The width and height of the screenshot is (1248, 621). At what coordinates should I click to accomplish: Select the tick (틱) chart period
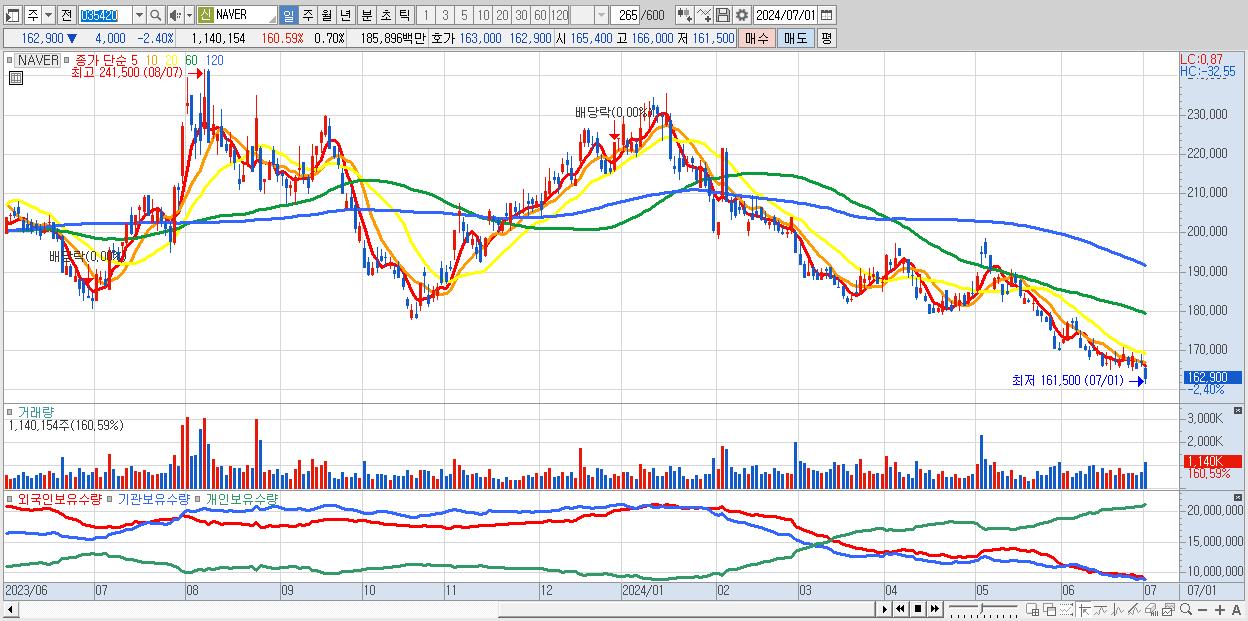point(404,15)
